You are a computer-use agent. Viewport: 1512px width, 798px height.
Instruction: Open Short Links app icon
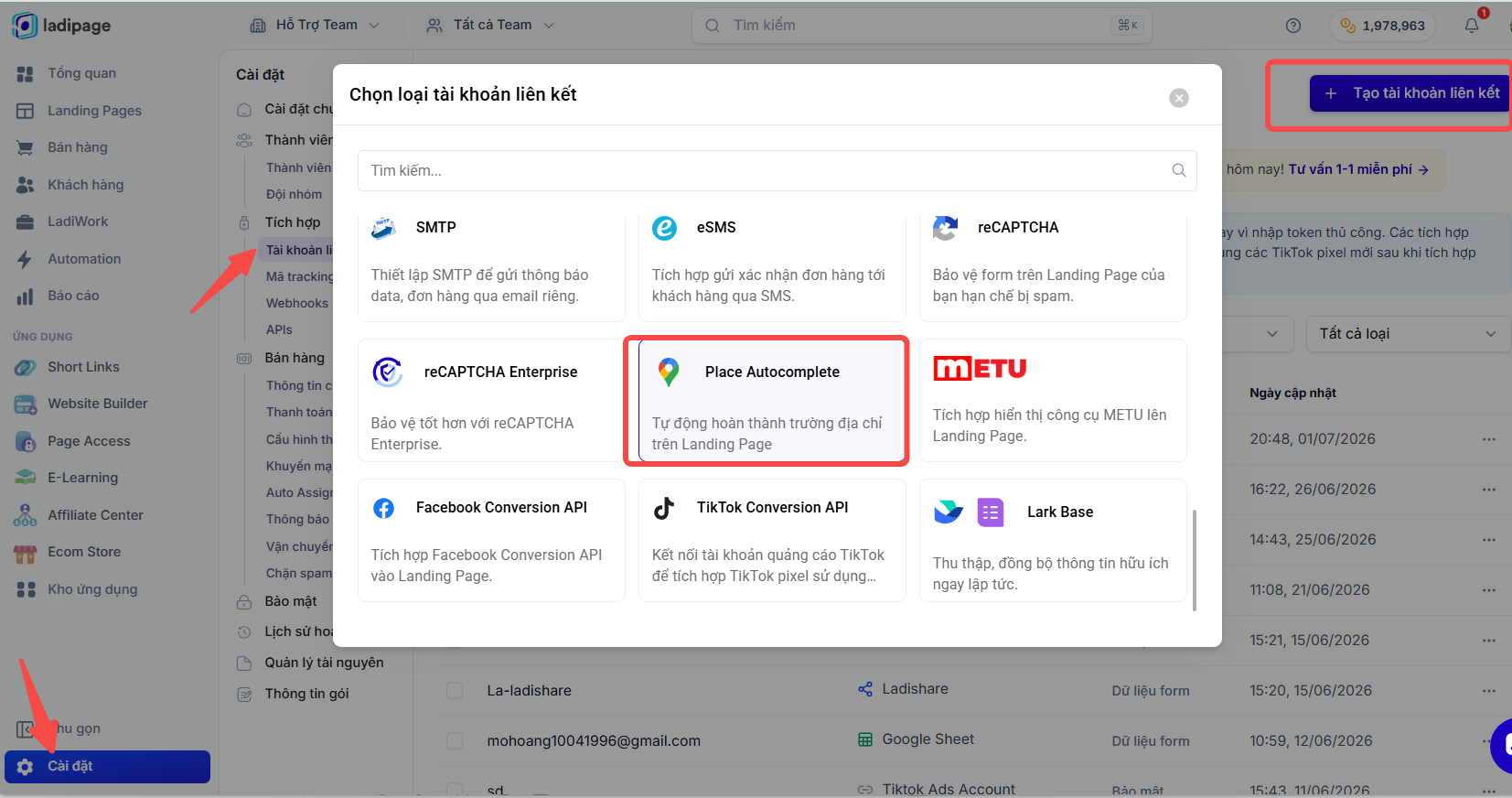click(26, 367)
